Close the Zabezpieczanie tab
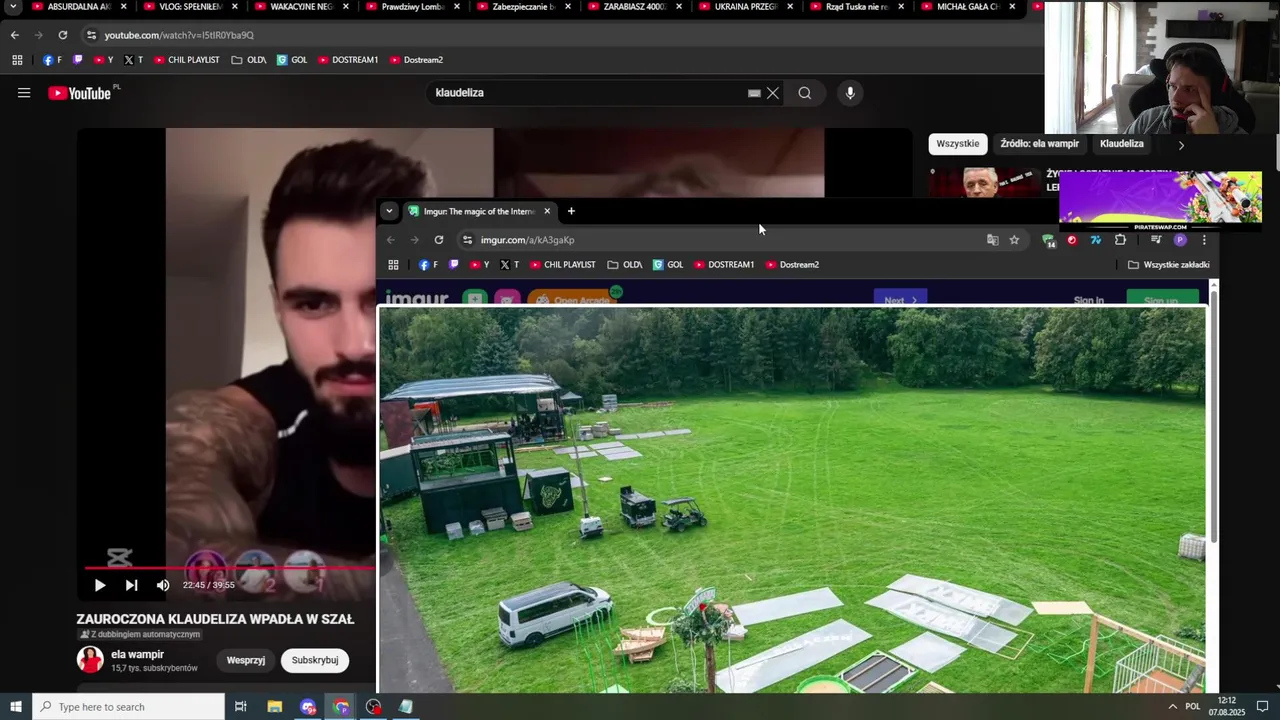Image resolution: width=1280 pixels, height=720 pixels. click(x=568, y=7)
